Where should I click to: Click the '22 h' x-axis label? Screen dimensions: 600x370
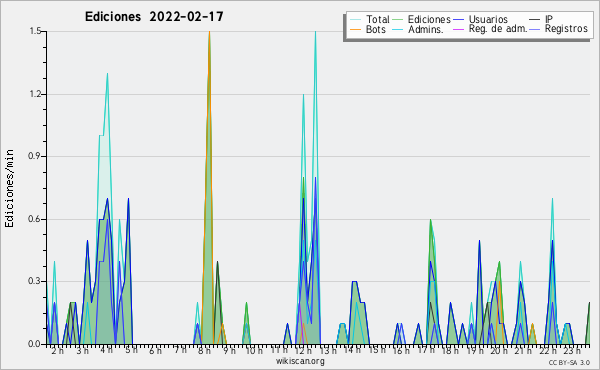coord(548,351)
